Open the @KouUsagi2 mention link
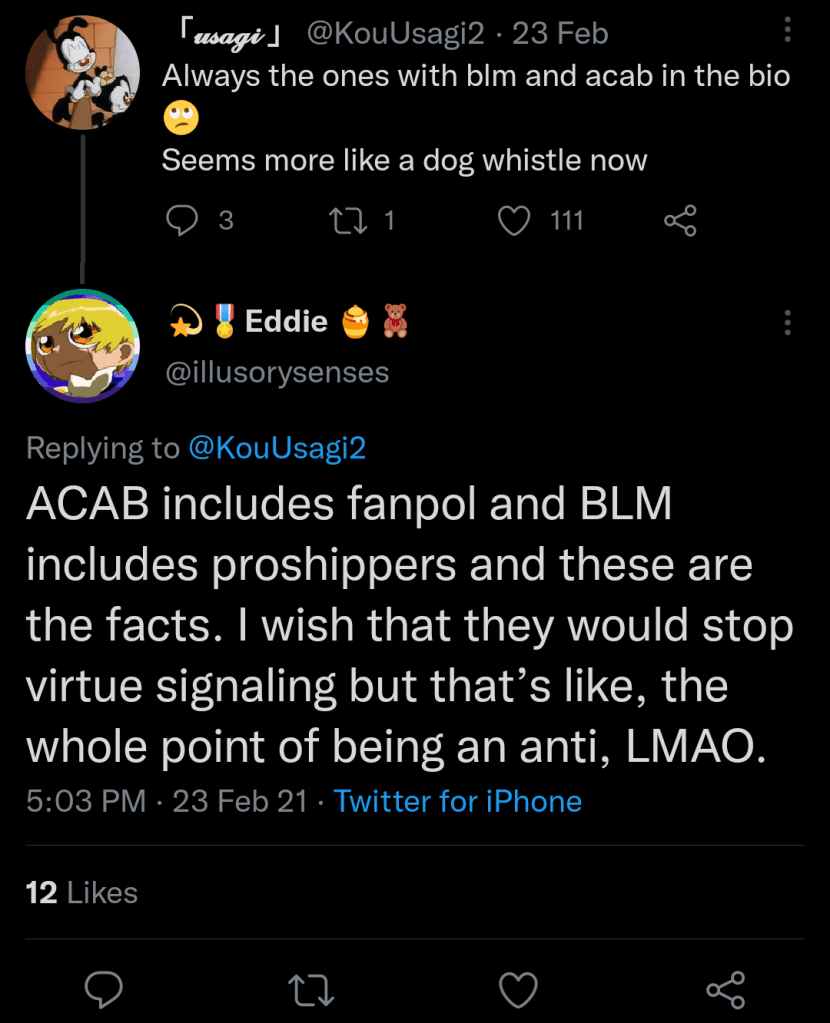 (x=277, y=448)
